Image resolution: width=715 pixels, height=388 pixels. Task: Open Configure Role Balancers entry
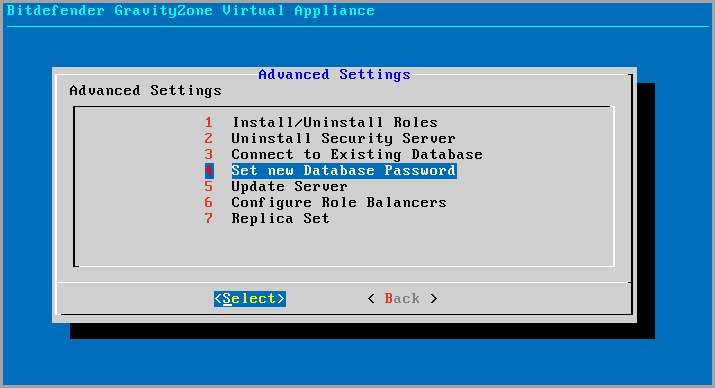(x=339, y=202)
